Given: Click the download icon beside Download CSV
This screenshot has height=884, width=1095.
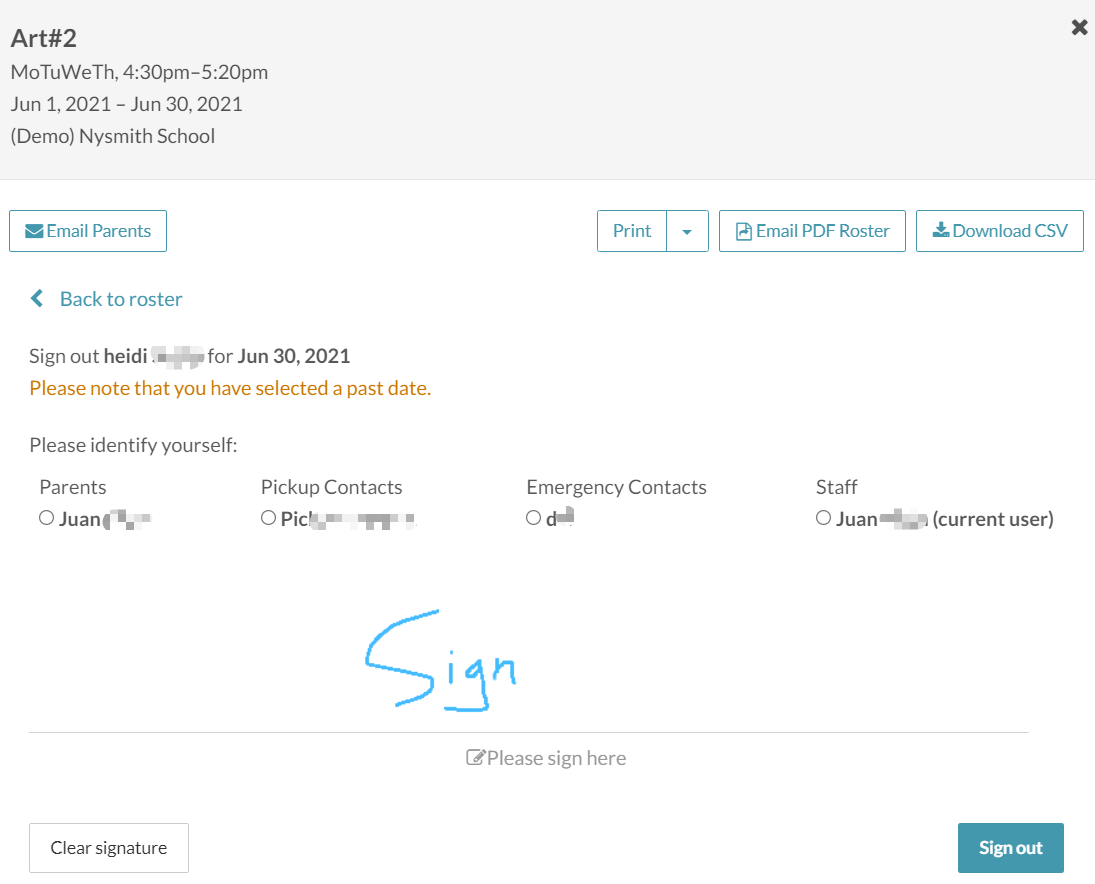Looking at the screenshot, I should [940, 231].
